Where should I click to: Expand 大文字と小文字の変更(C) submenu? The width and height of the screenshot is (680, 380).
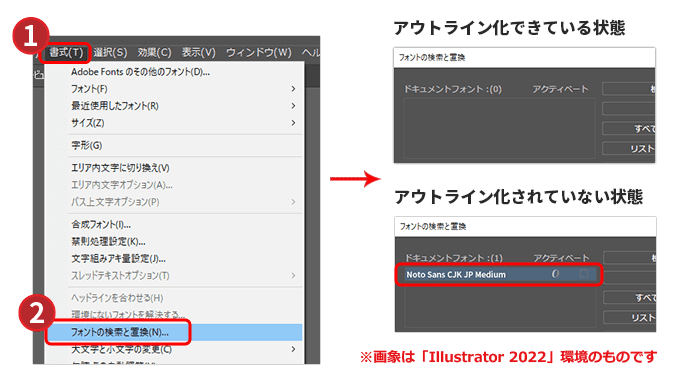[173, 349]
